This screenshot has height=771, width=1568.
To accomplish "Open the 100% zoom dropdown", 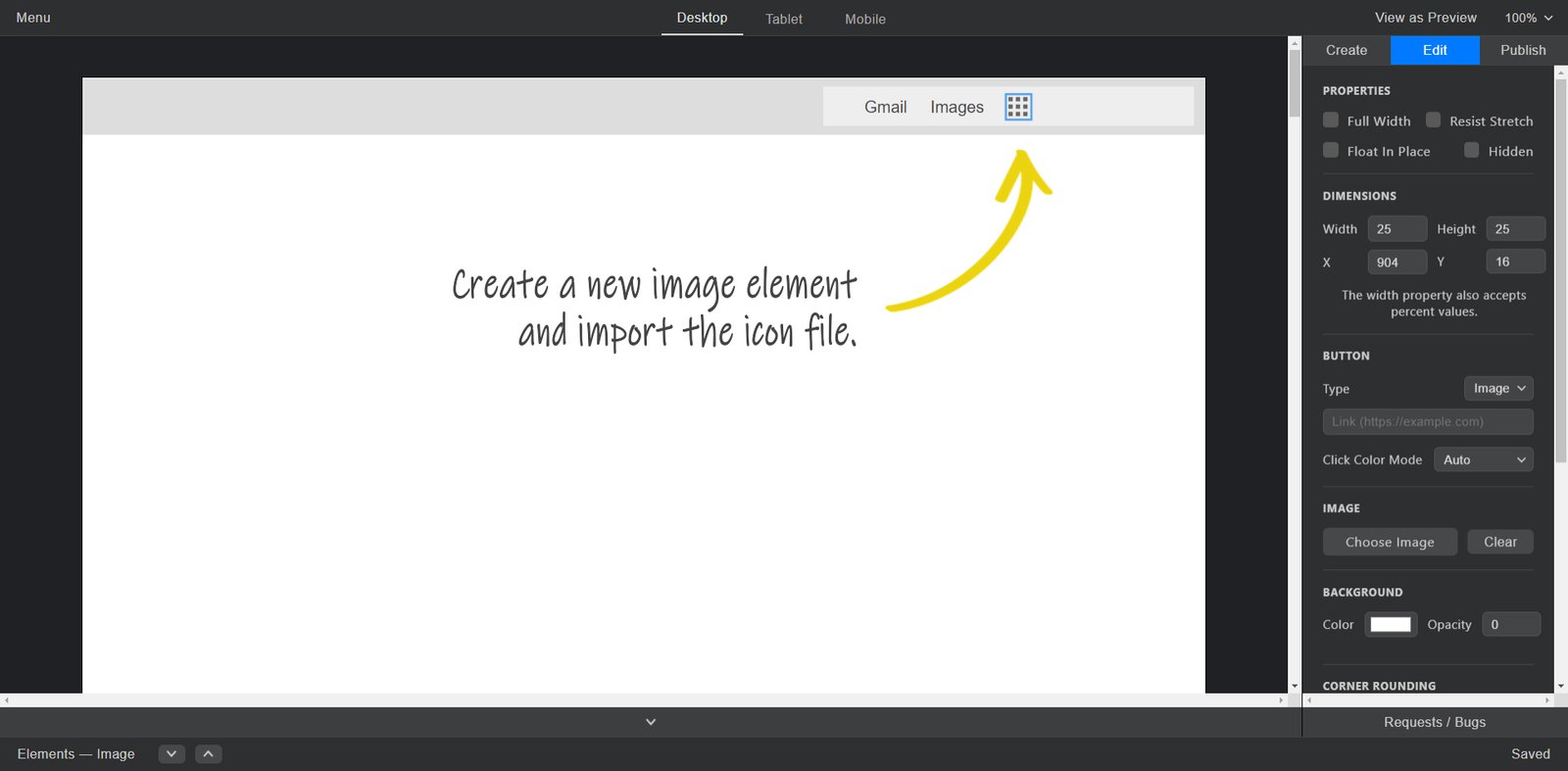I will pyautogui.click(x=1529, y=18).
